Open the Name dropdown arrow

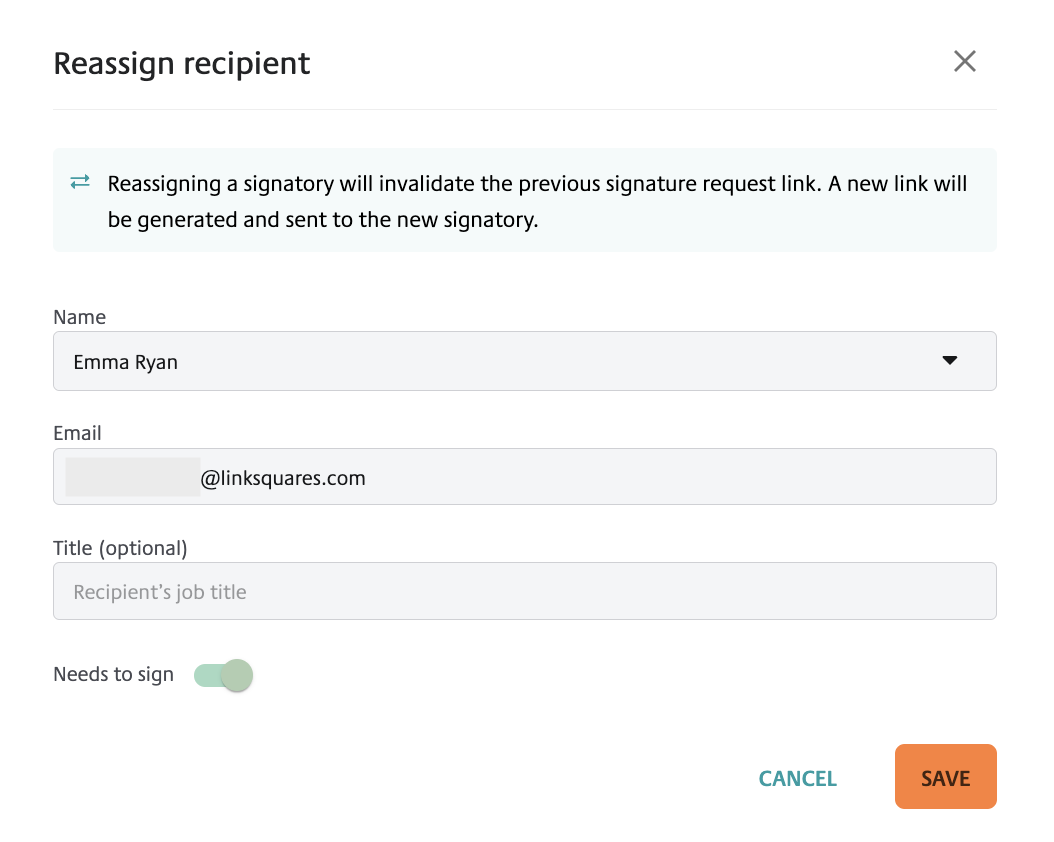click(x=949, y=361)
